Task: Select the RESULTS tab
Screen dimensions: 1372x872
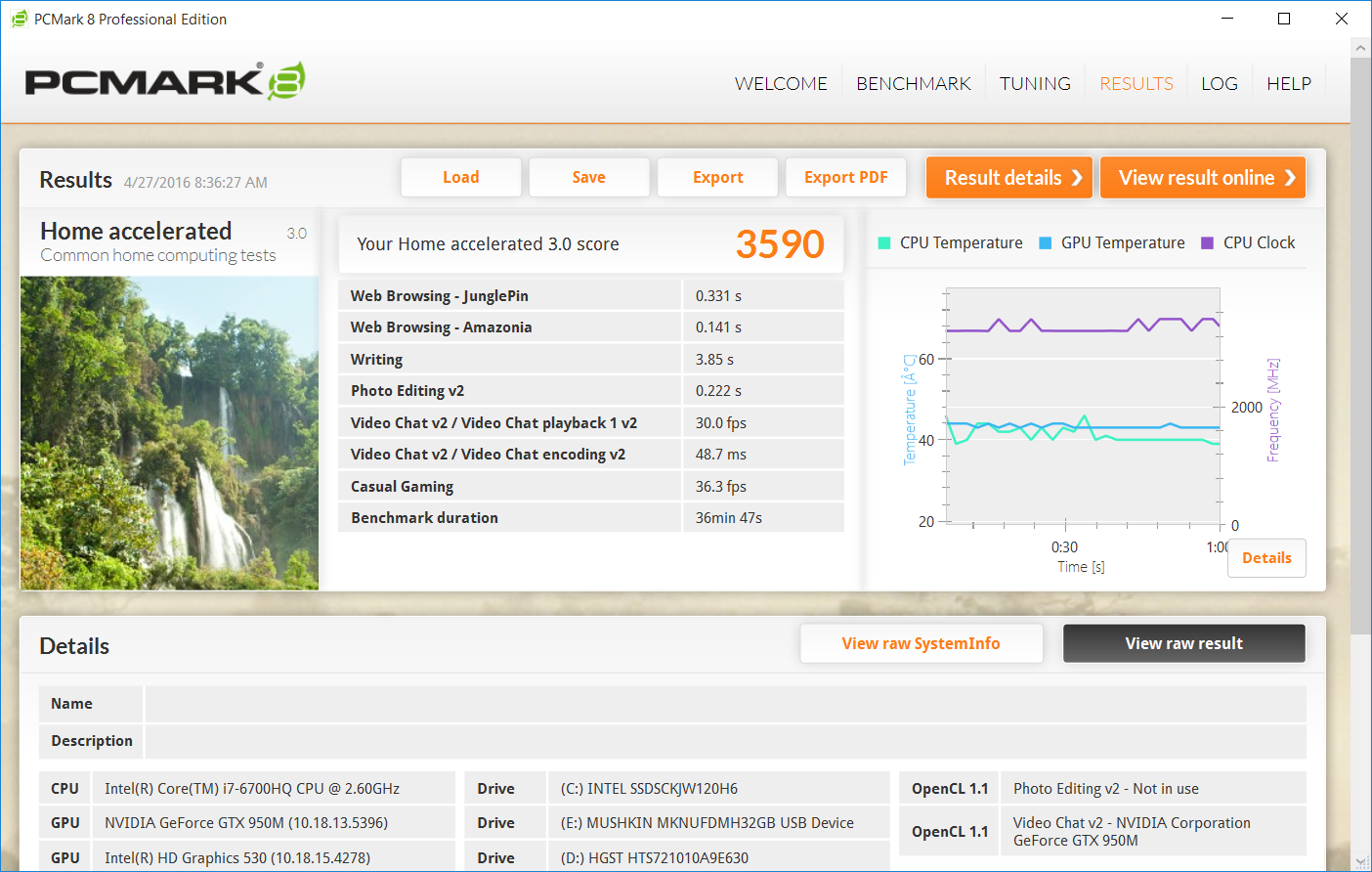Action: tap(1136, 84)
